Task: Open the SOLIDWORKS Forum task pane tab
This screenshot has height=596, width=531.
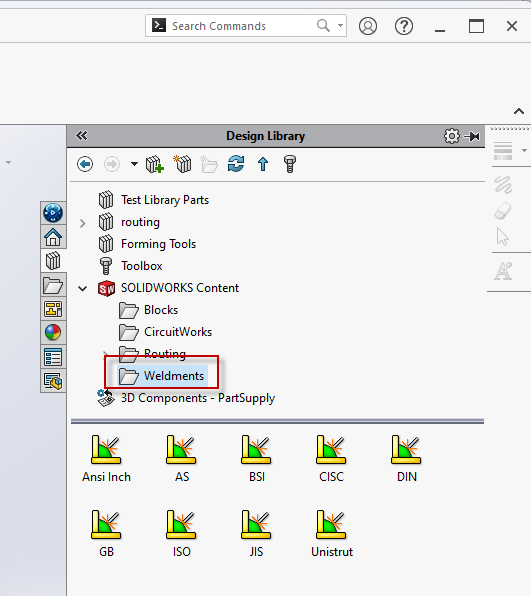Action: tap(53, 381)
